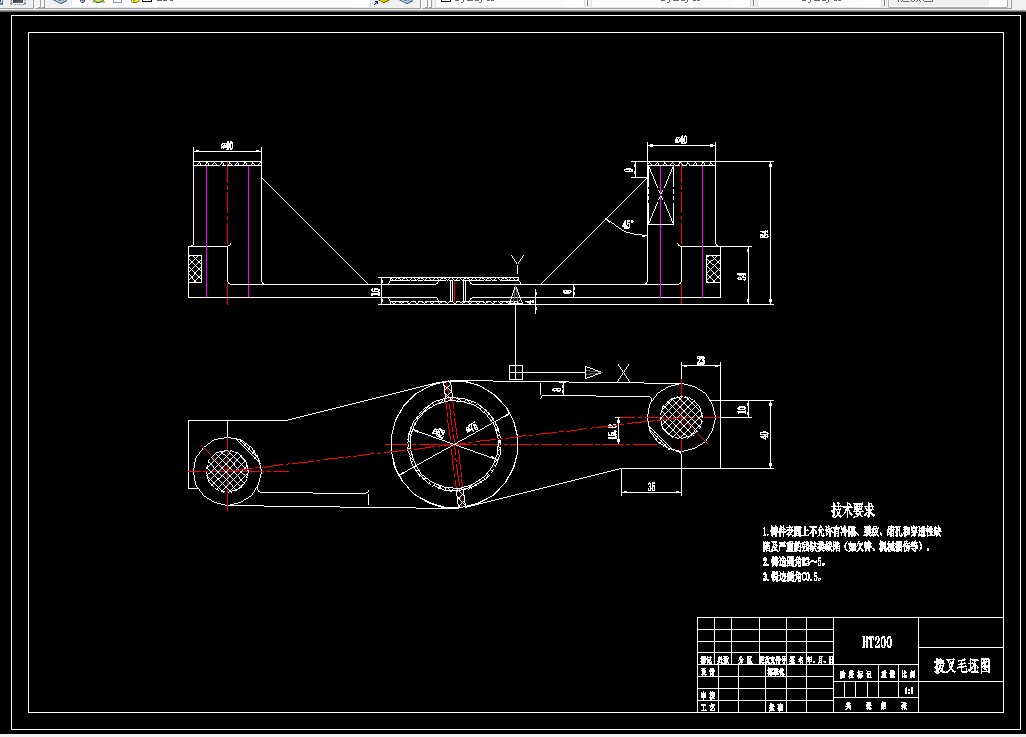Click the 比例 title block cell
The height and width of the screenshot is (737, 1026).
click(908, 674)
